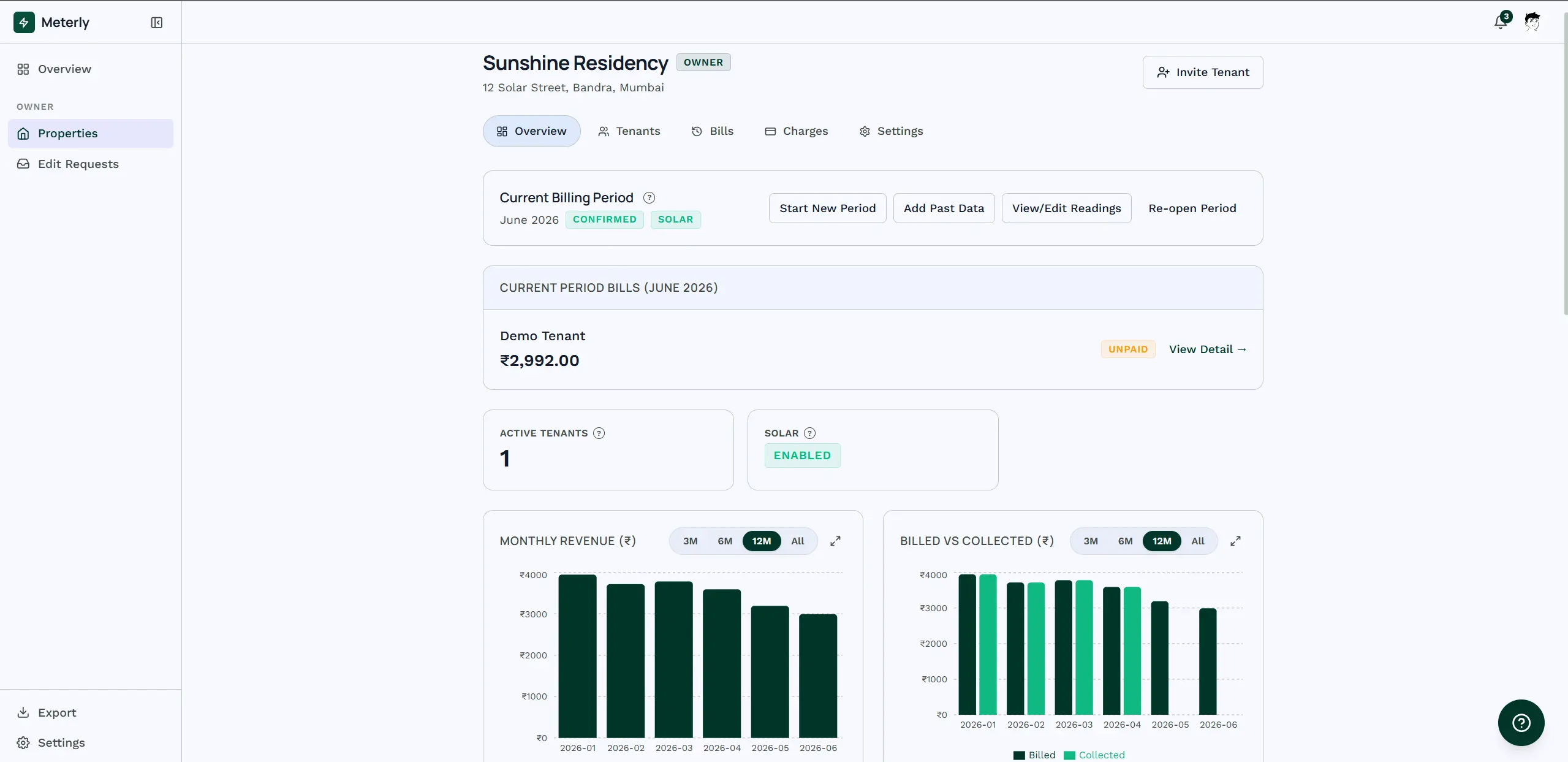Click the CONFIRMED period badge

(x=604, y=219)
